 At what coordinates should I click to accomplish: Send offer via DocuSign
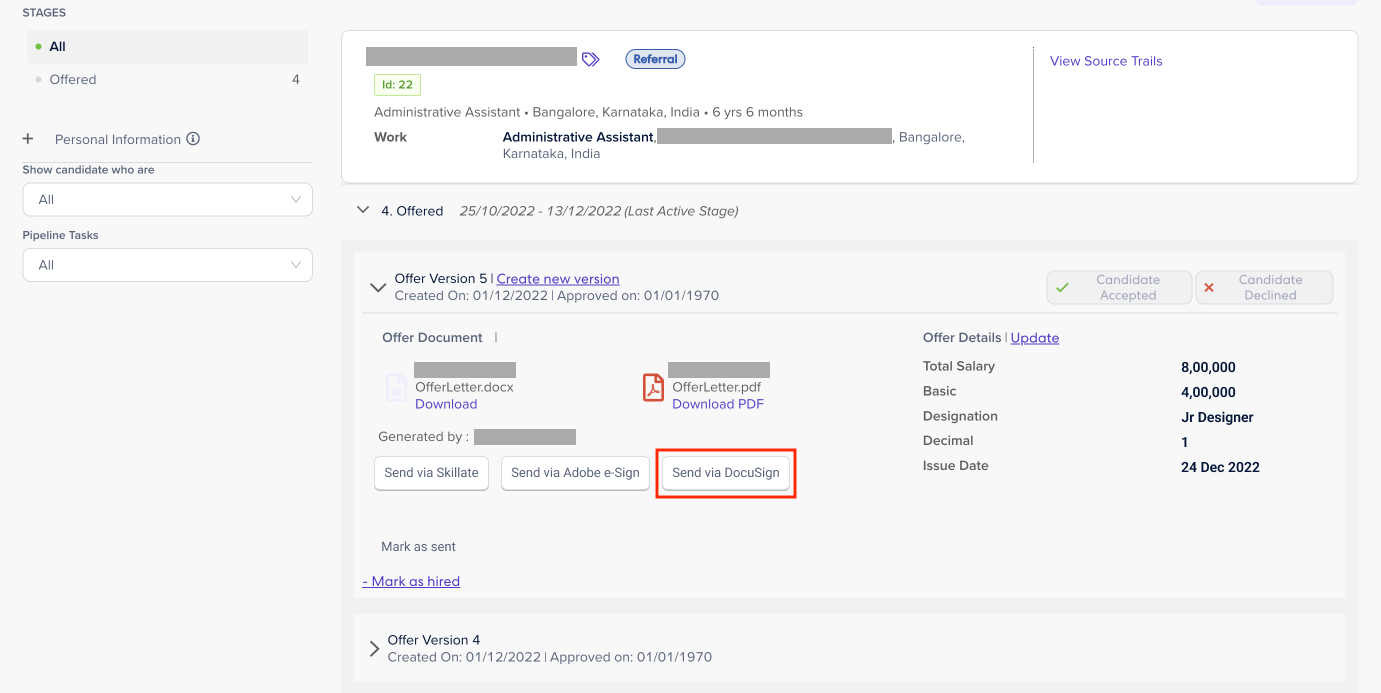[x=725, y=473]
